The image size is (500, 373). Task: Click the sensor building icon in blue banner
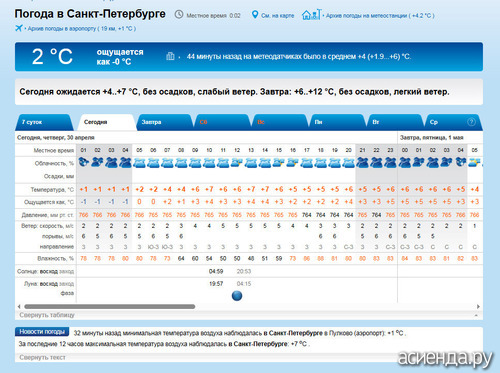(x=170, y=56)
